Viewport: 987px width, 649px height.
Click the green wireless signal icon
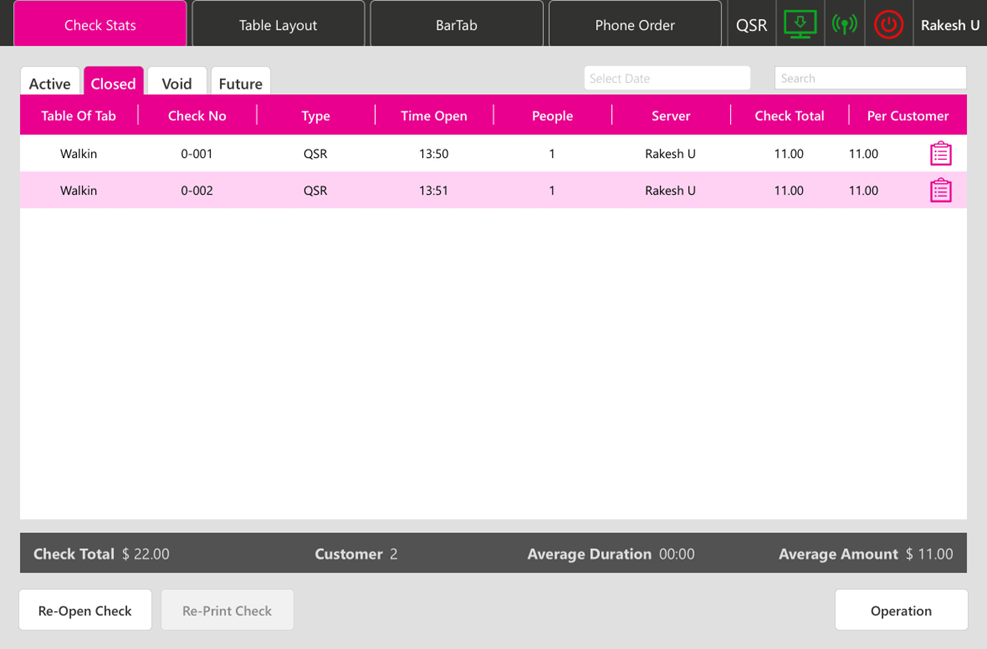844,24
